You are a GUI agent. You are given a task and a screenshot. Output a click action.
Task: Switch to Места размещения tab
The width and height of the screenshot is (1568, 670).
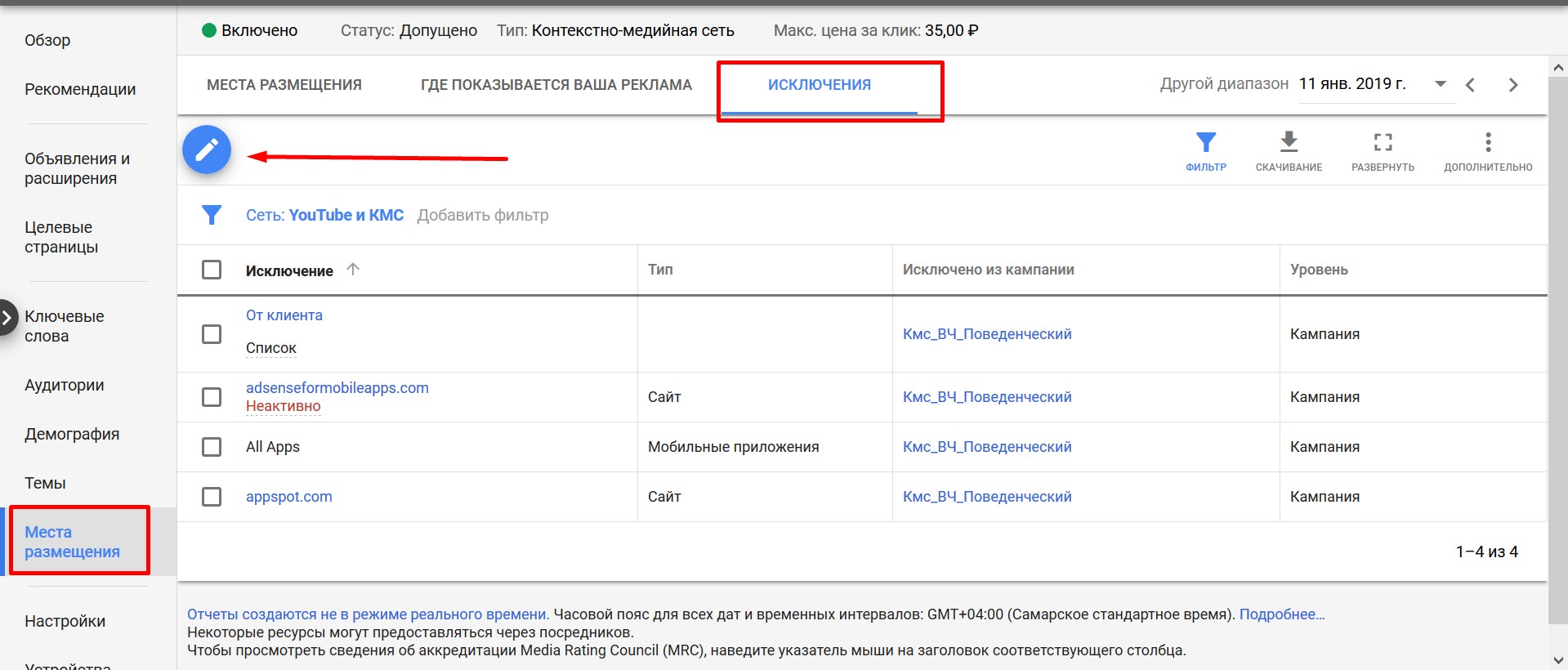[x=284, y=85]
